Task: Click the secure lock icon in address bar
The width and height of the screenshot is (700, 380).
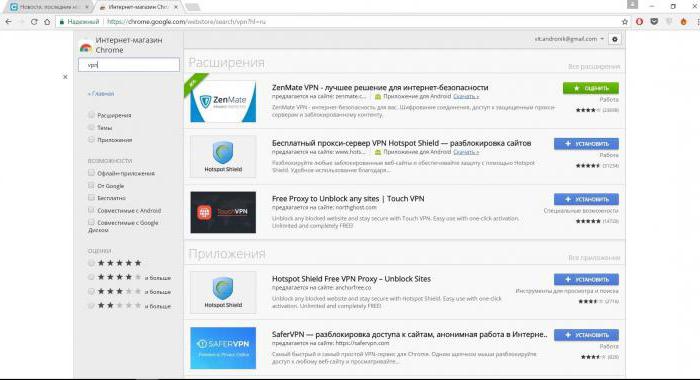Action: tap(62, 21)
